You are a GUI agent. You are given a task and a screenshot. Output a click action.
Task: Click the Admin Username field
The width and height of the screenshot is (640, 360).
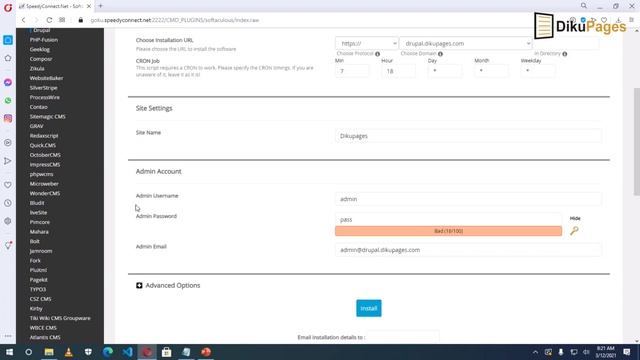point(468,199)
